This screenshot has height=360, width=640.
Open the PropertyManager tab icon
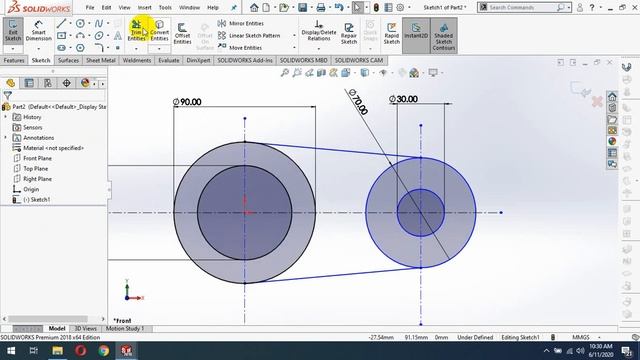(x=29, y=83)
